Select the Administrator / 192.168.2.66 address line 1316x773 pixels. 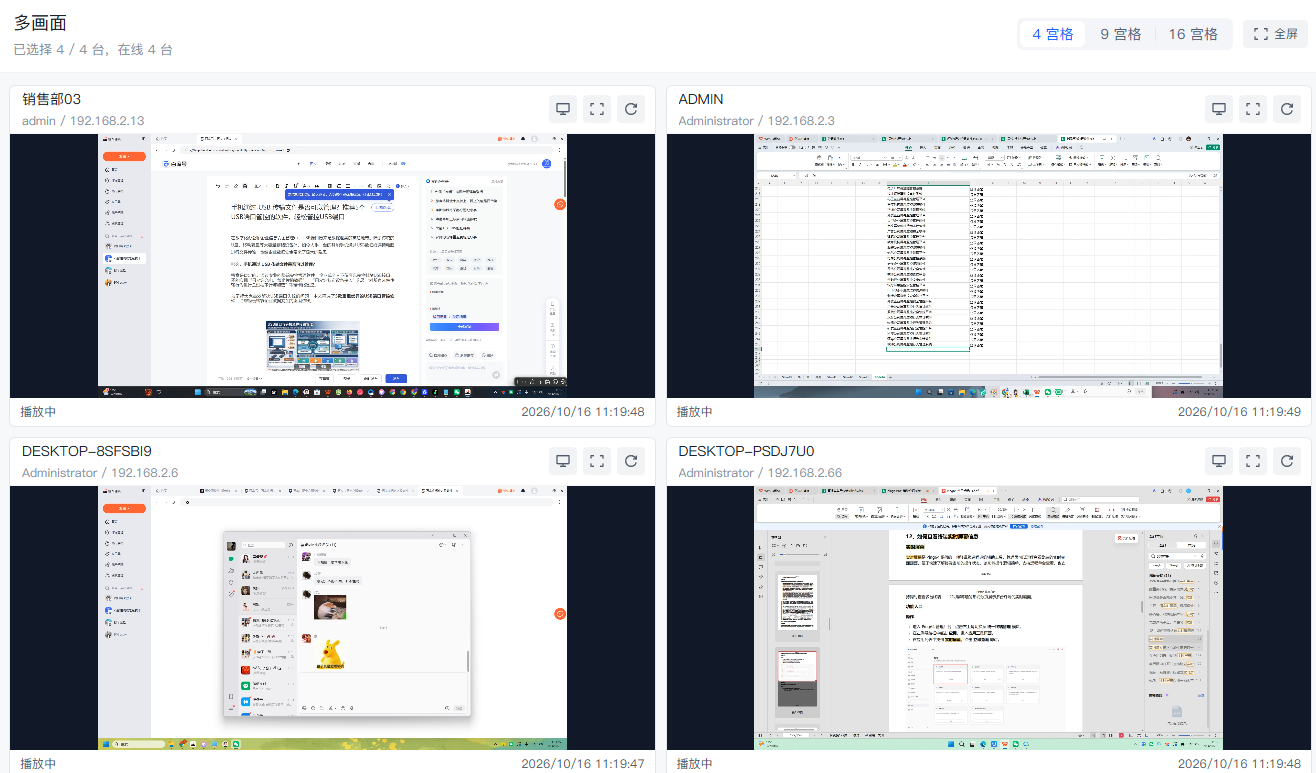760,473
